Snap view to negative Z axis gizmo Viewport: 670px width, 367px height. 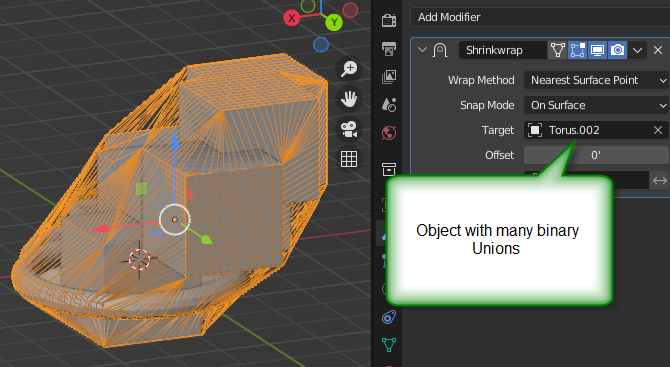point(321,44)
